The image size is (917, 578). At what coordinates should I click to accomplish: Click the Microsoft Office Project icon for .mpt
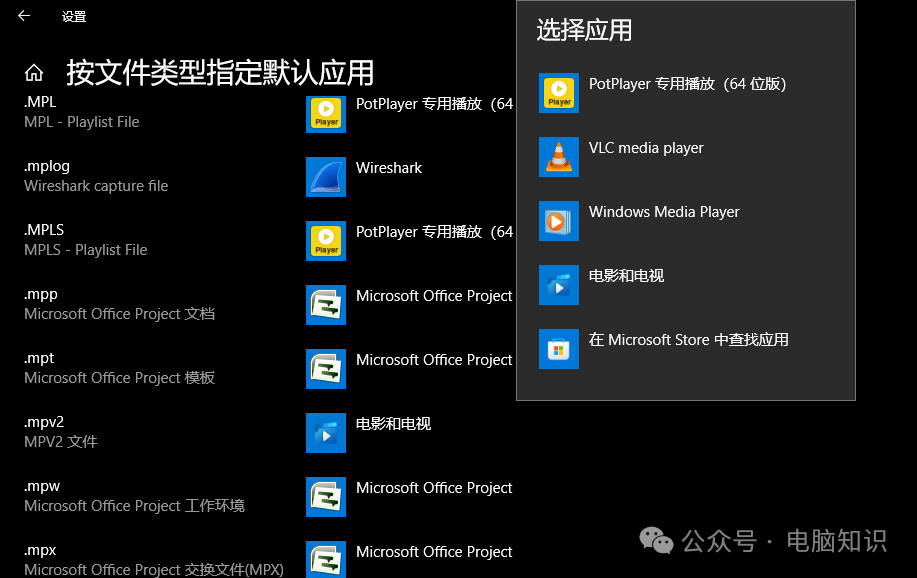(x=326, y=369)
